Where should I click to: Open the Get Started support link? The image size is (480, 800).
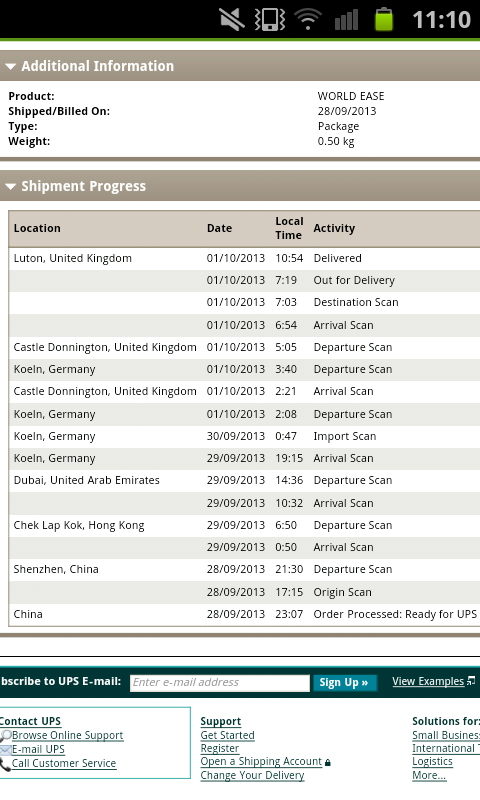(228, 735)
